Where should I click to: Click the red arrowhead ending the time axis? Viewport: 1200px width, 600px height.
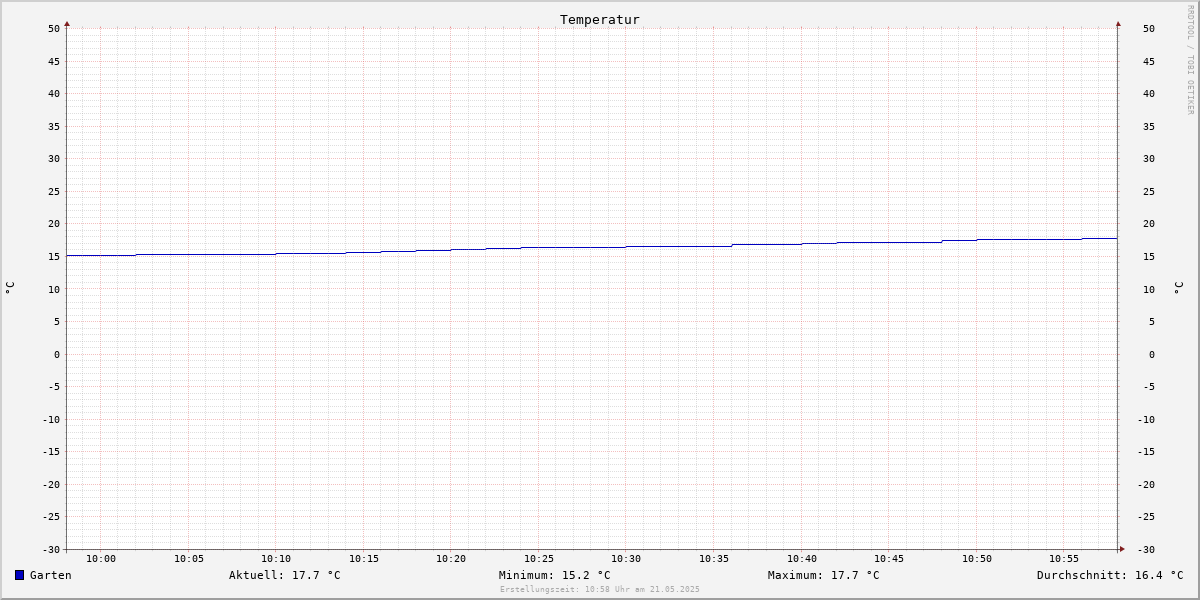point(1122,548)
